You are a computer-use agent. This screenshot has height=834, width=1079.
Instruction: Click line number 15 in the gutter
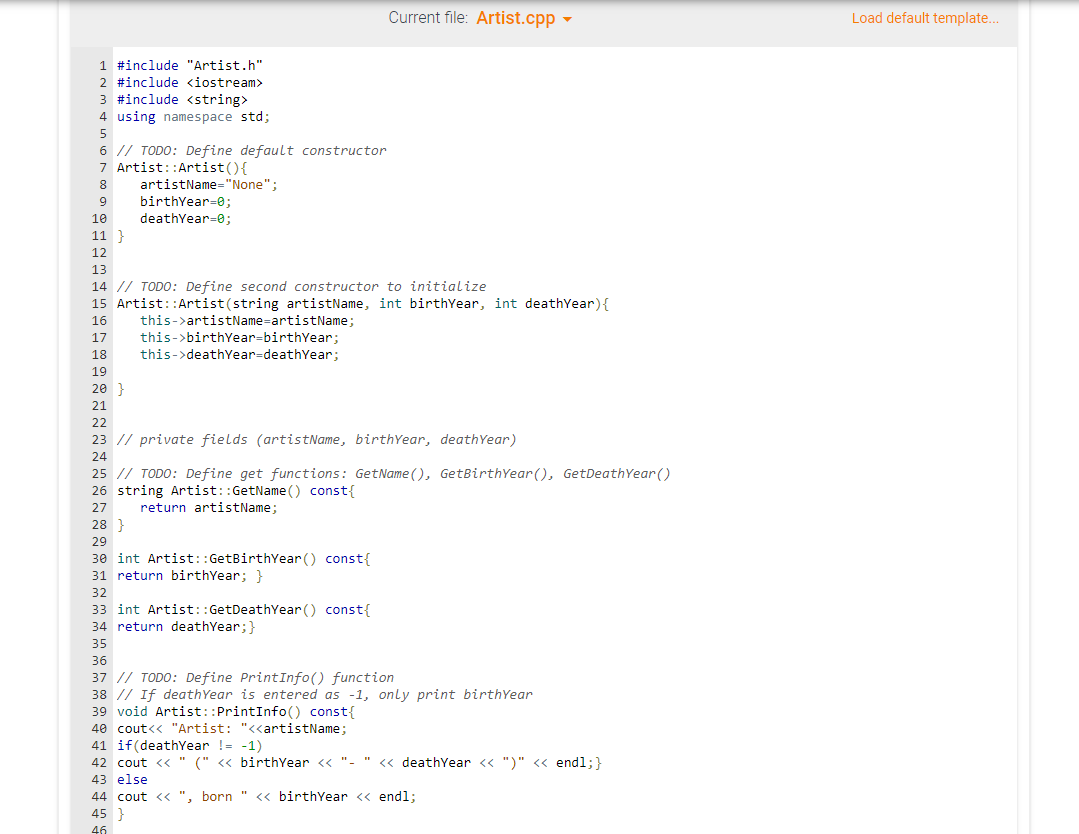99,303
